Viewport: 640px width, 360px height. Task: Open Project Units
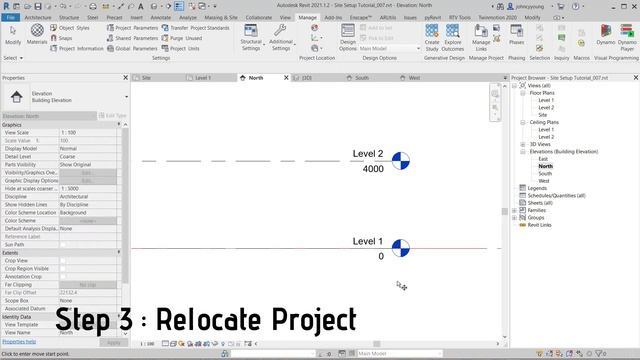coord(180,48)
